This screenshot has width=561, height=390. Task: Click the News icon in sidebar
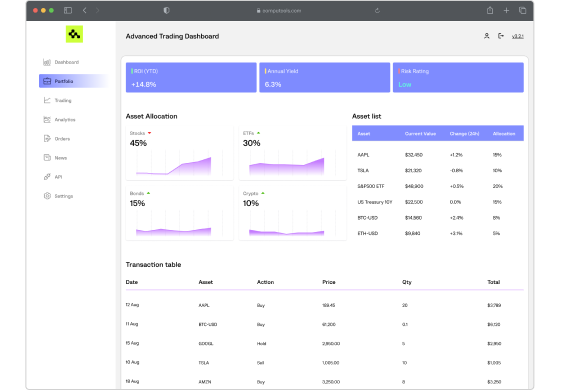[x=47, y=158]
